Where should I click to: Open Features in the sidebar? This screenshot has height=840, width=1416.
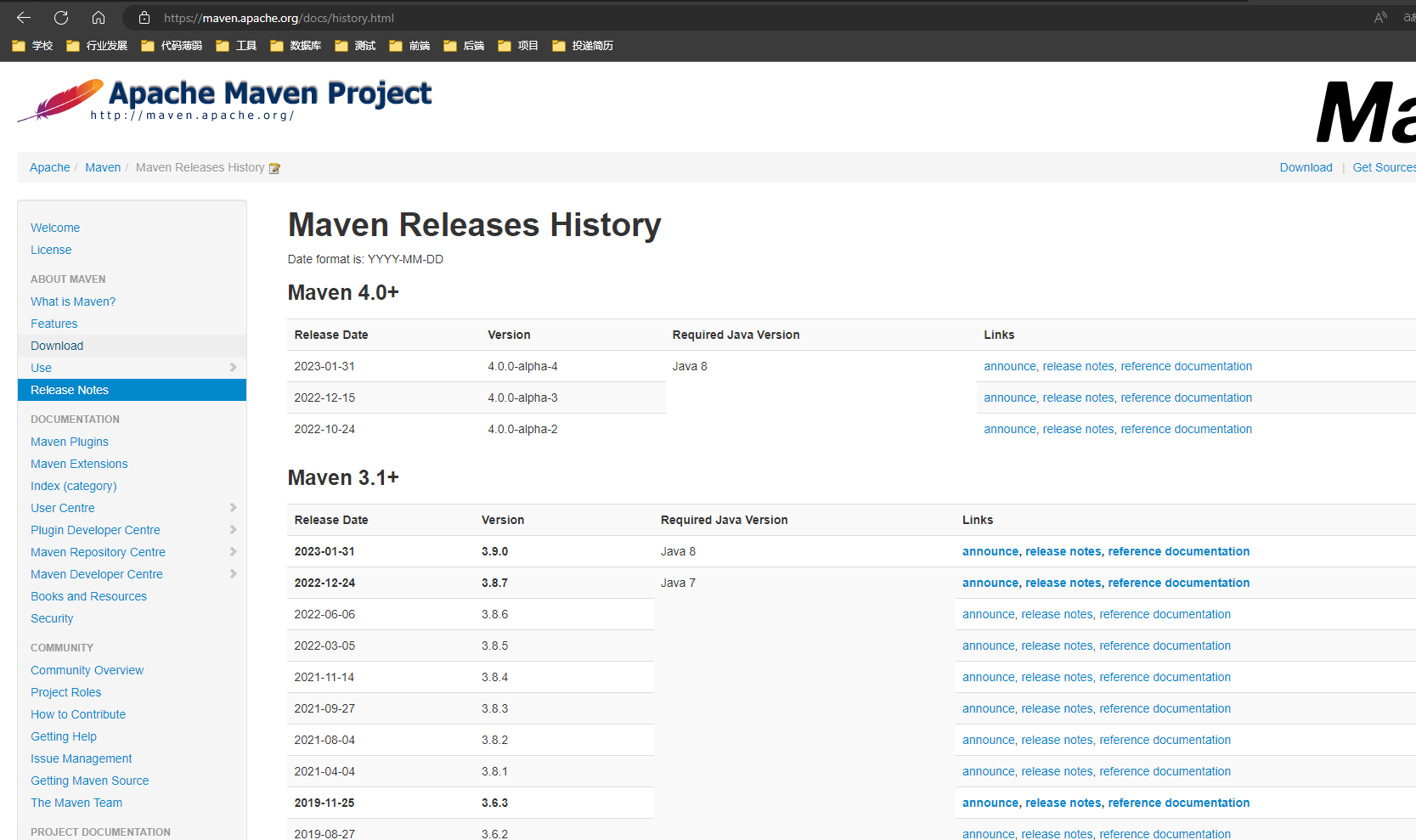pos(54,324)
